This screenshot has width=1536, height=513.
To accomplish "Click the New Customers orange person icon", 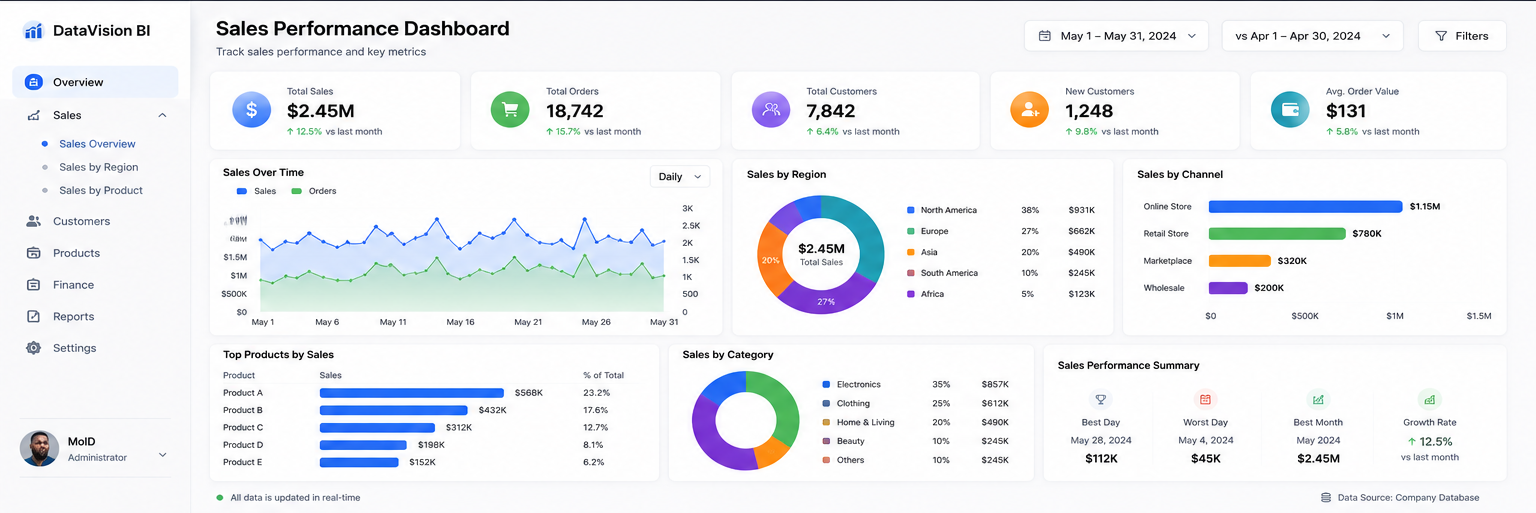I will click(1029, 110).
